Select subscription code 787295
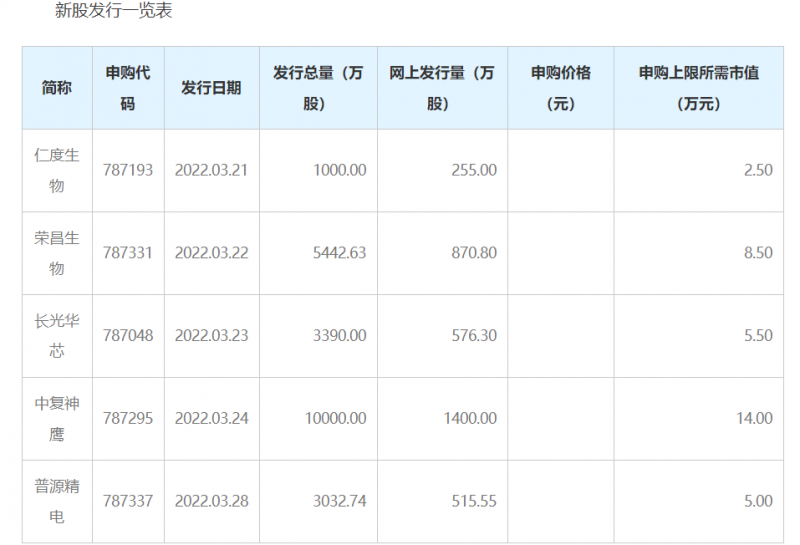Screen dimensions: 800x545 [x=128, y=418]
